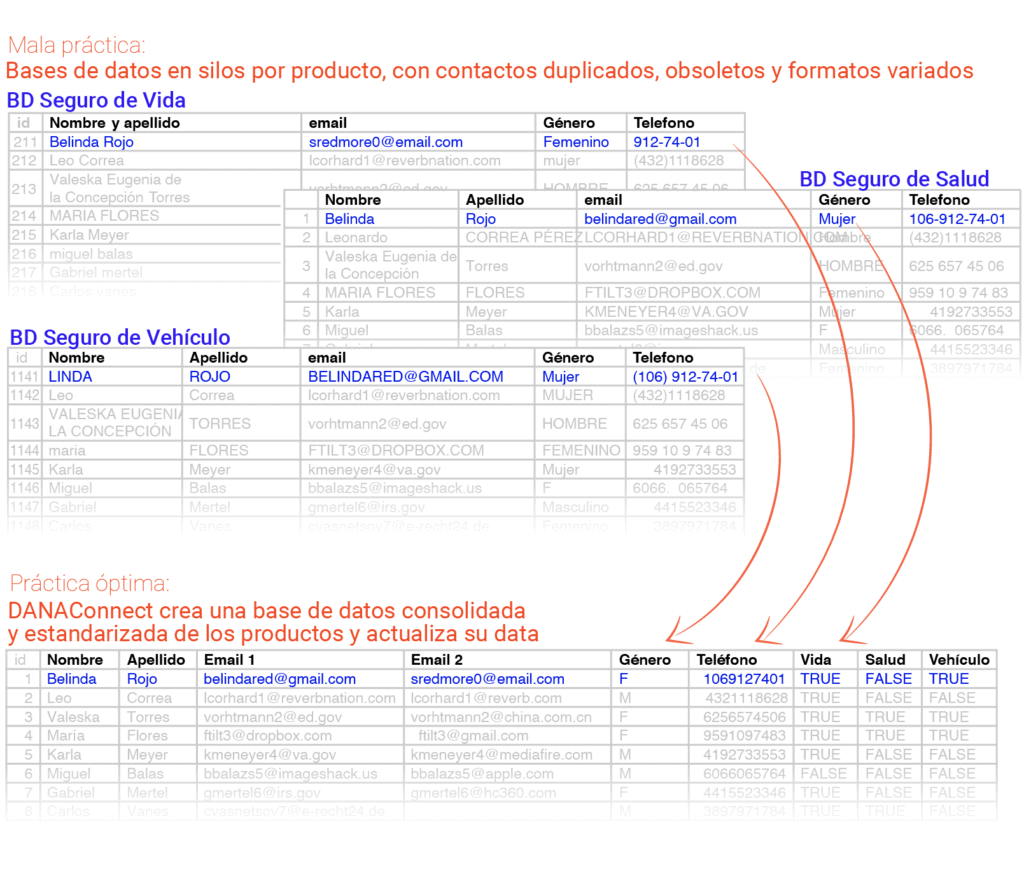The image size is (1024, 869).
Task: Select lowercase 'maria' in Vehículo row 1144
Action: pos(67,450)
